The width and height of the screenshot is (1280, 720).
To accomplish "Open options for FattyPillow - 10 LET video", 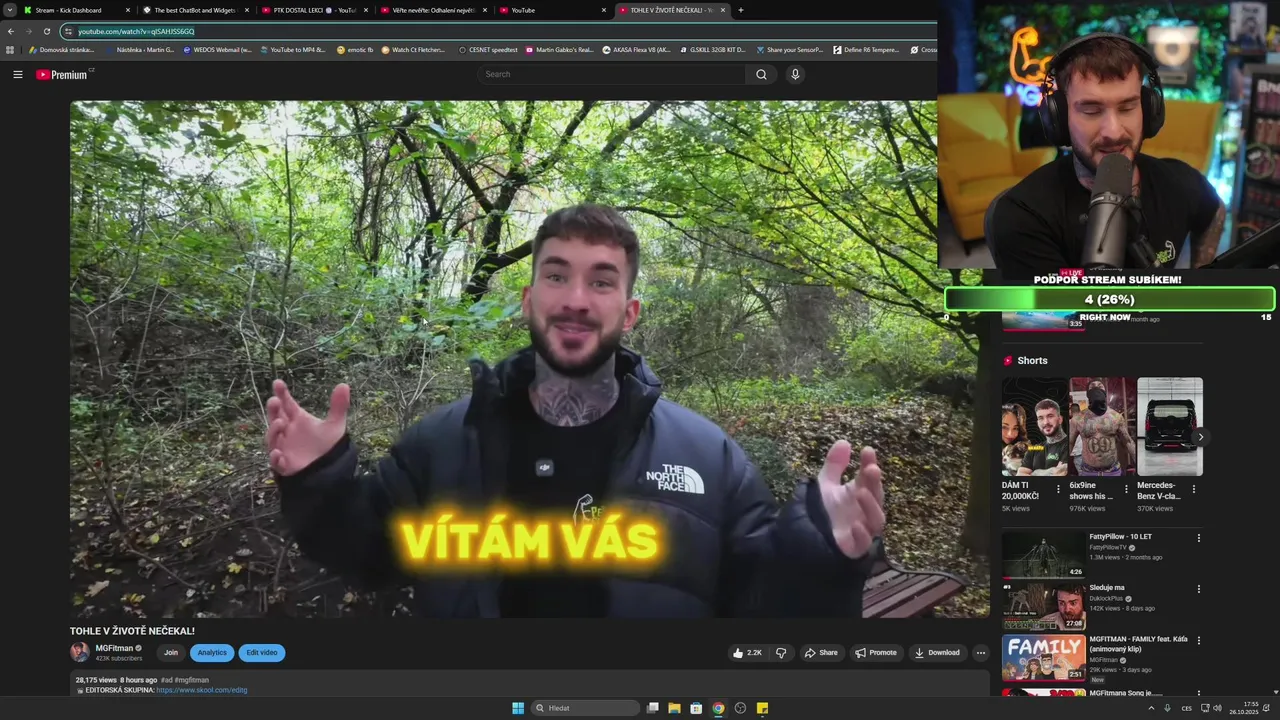I will [1199, 538].
